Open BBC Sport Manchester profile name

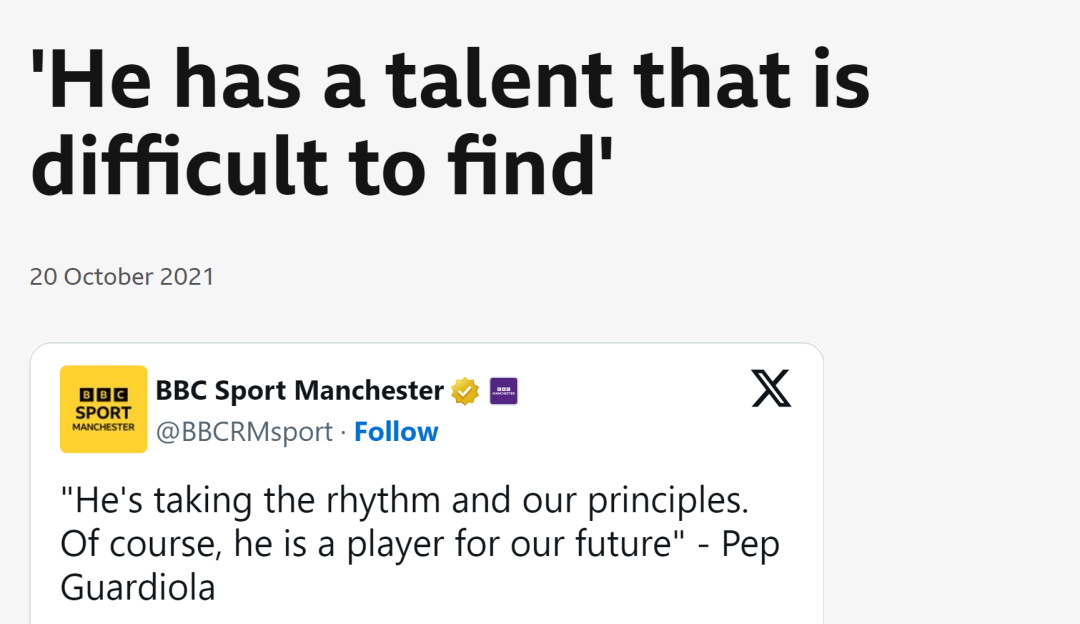pyautogui.click(x=300, y=391)
